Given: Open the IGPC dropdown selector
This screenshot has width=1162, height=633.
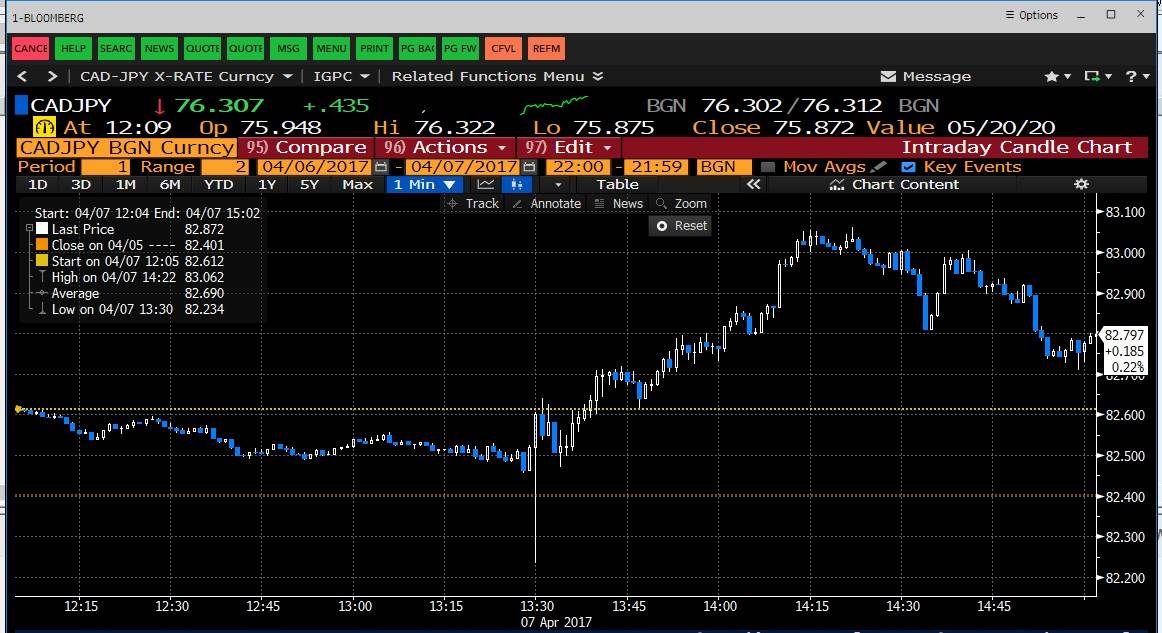Looking at the screenshot, I should (339, 76).
